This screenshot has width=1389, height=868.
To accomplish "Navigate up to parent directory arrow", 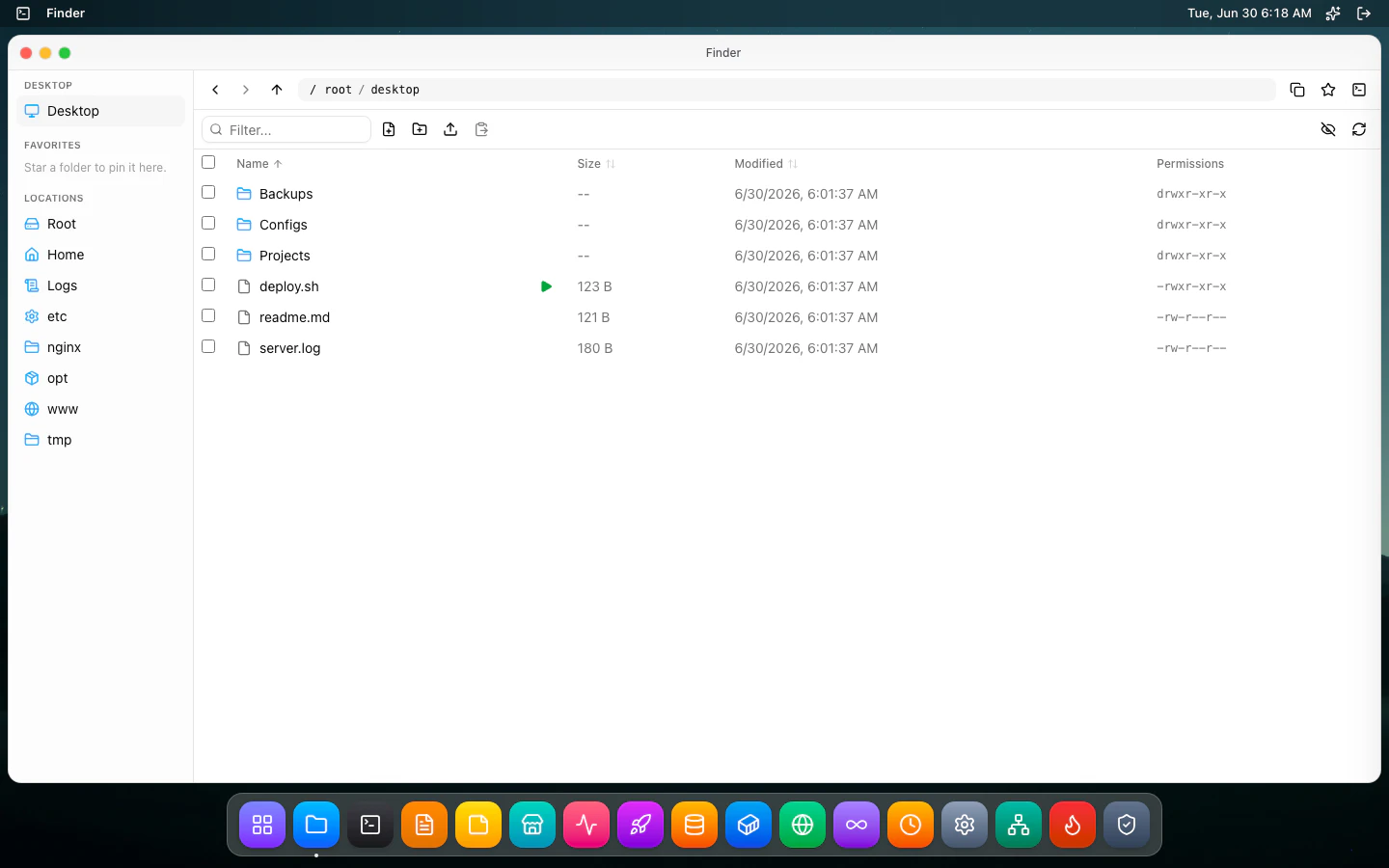I will (x=277, y=90).
